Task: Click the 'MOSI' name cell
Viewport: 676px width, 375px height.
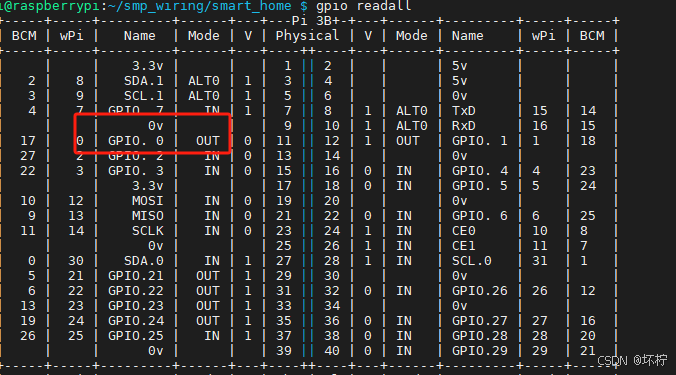Action: 147,201
